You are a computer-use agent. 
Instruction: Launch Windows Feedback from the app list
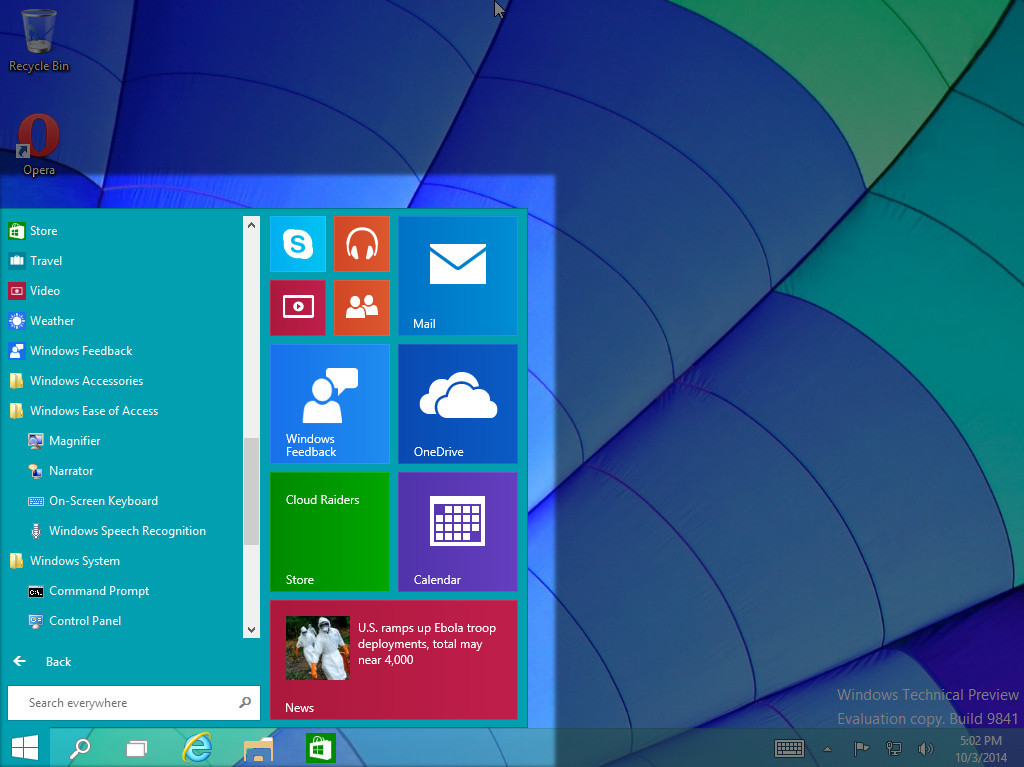click(x=124, y=351)
